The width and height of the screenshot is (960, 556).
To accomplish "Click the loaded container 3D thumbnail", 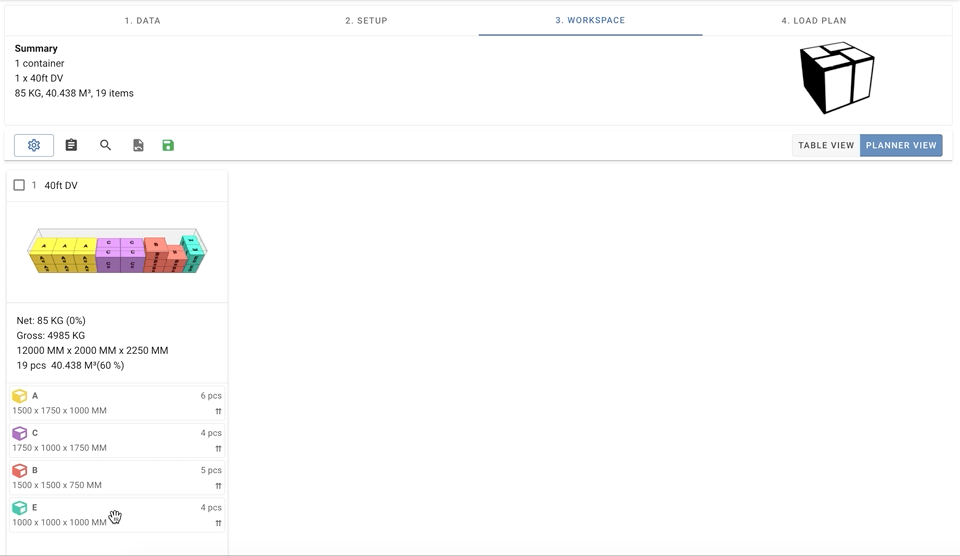I will point(117,251).
